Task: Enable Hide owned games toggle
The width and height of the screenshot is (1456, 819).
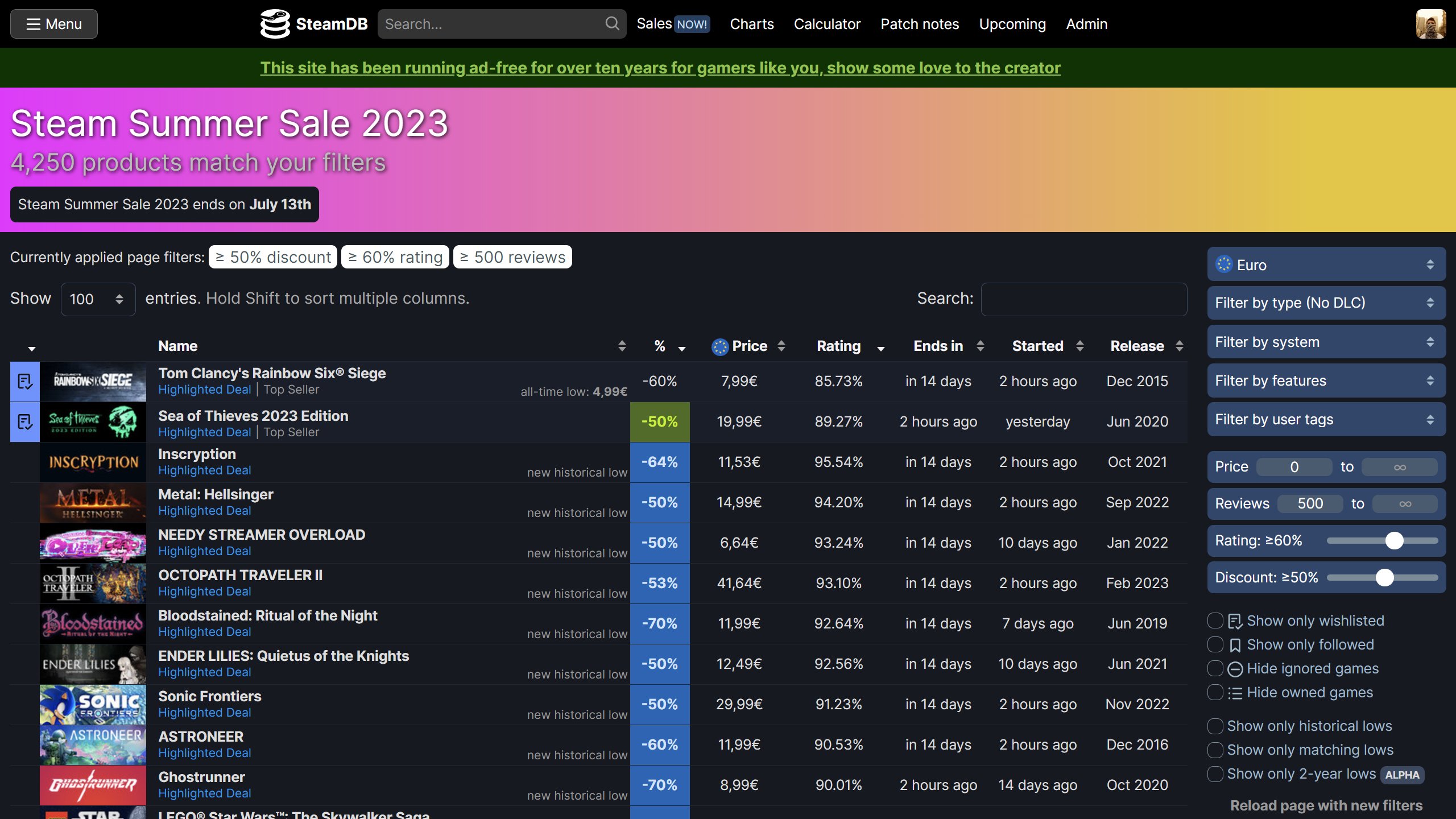Action: (1214, 691)
